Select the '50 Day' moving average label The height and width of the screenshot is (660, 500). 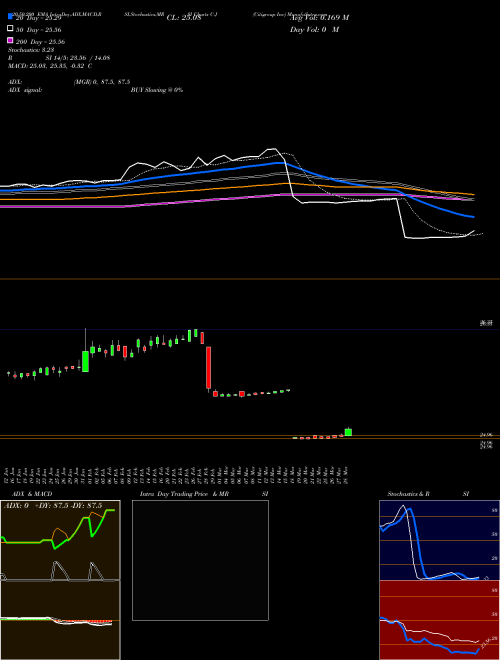coord(39,30)
